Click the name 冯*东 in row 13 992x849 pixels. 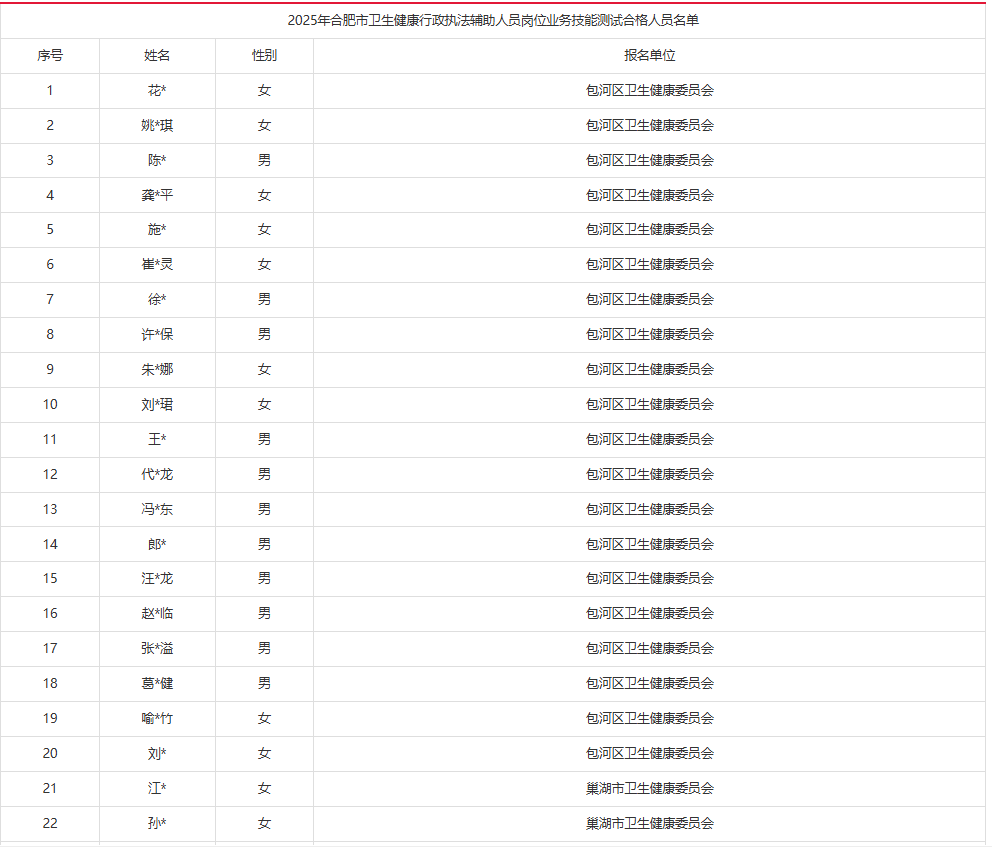(157, 509)
